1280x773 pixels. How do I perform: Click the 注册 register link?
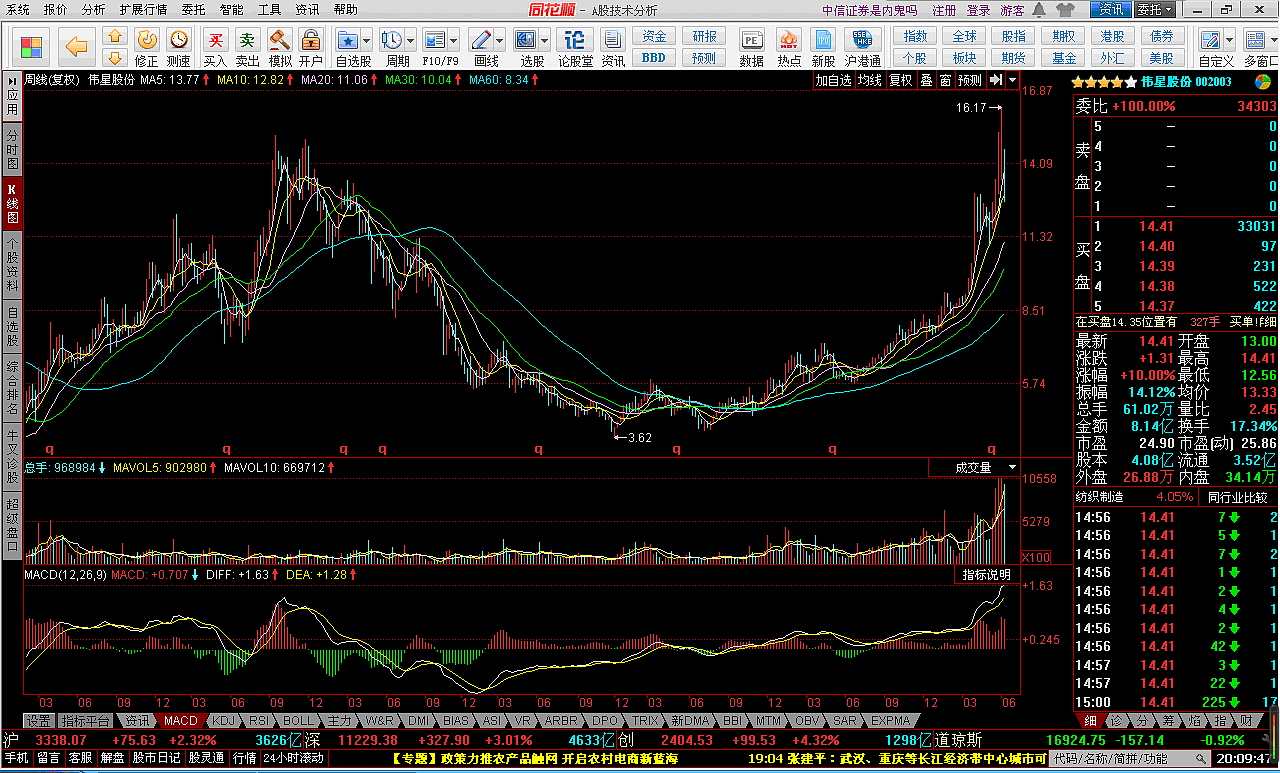944,10
